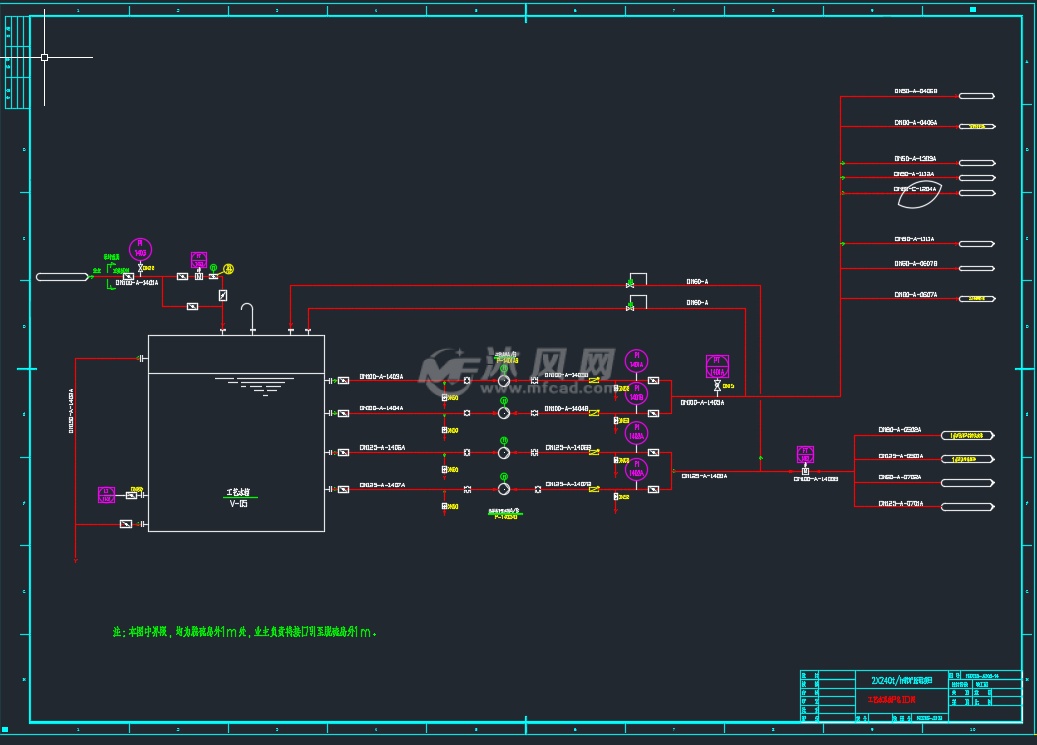Image resolution: width=1037 pixels, height=745 pixels.
Task: Select the PI 1402A pressure gauge circle
Action: (636, 433)
